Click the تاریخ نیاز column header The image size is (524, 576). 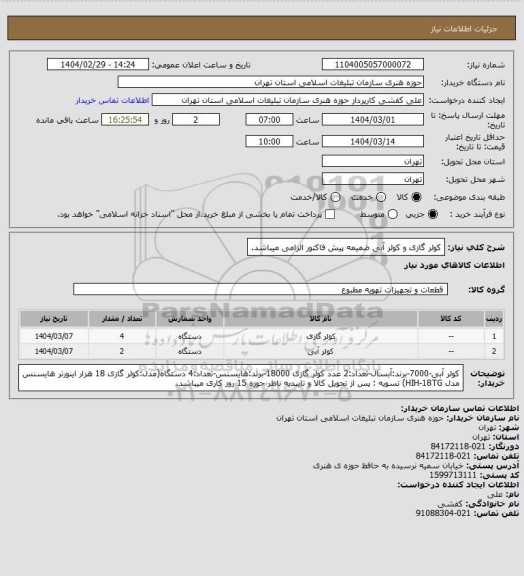click(x=54, y=319)
